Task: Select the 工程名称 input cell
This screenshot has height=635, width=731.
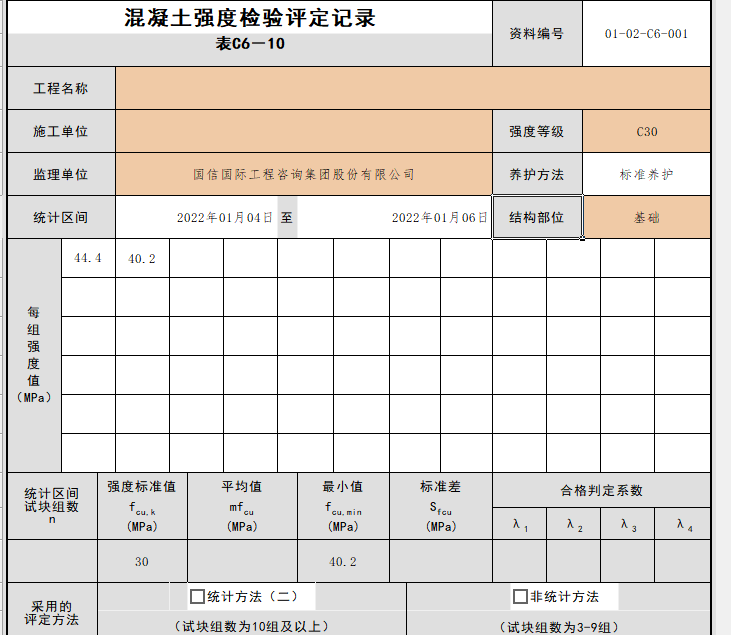Action: click(x=413, y=88)
